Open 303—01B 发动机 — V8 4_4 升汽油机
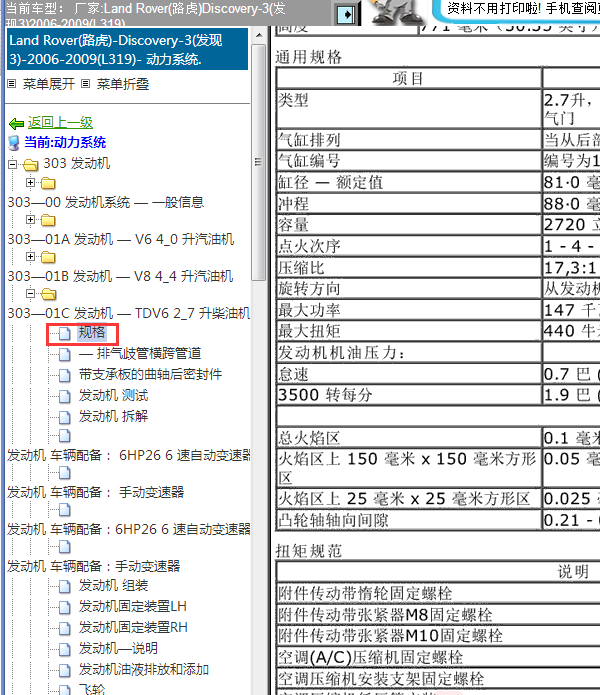This screenshot has width=600, height=695. (120, 276)
